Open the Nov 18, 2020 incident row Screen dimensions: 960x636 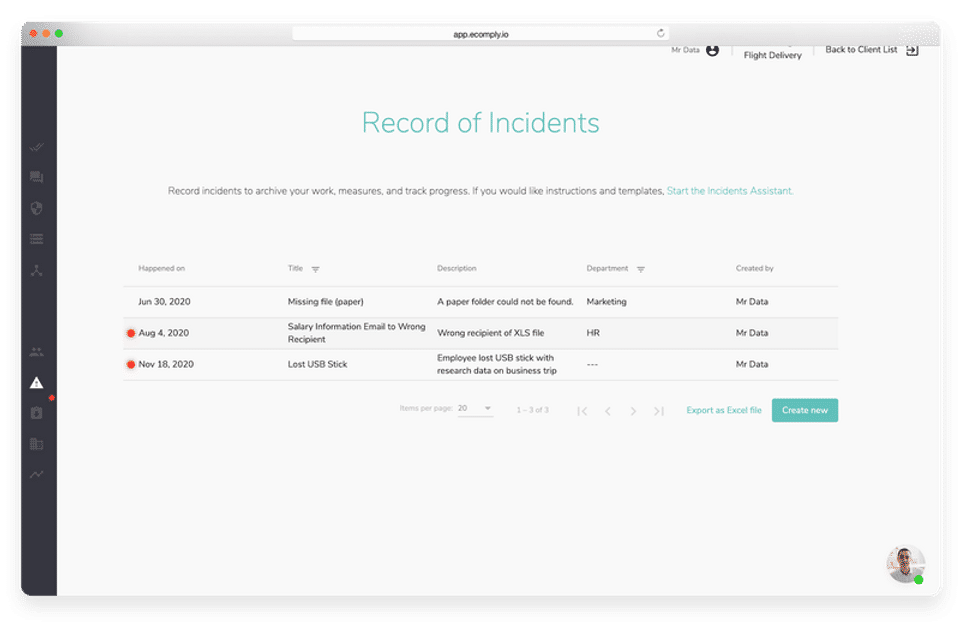click(x=481, y=364)
